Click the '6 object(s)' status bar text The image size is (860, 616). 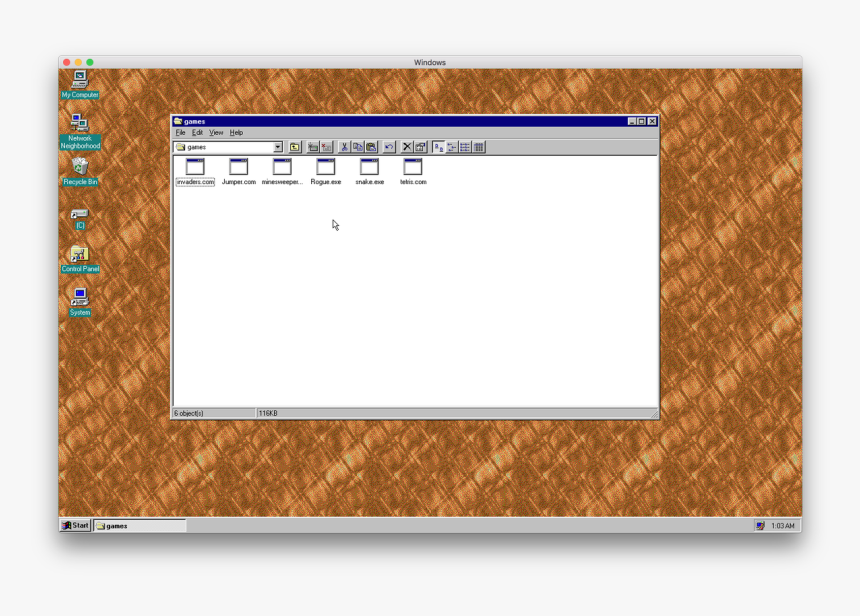(x=189, y=413)
